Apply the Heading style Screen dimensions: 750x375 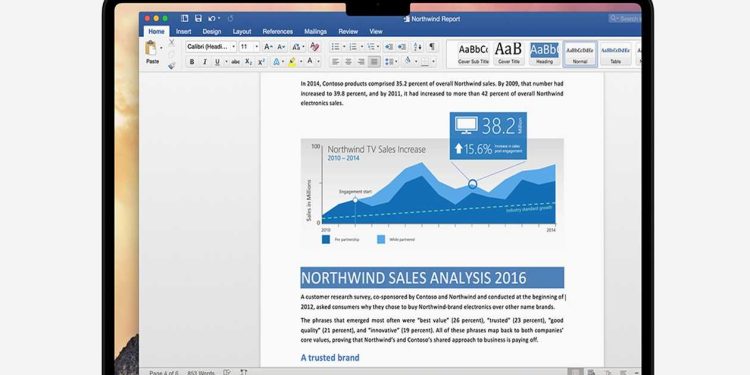point(544,54)
